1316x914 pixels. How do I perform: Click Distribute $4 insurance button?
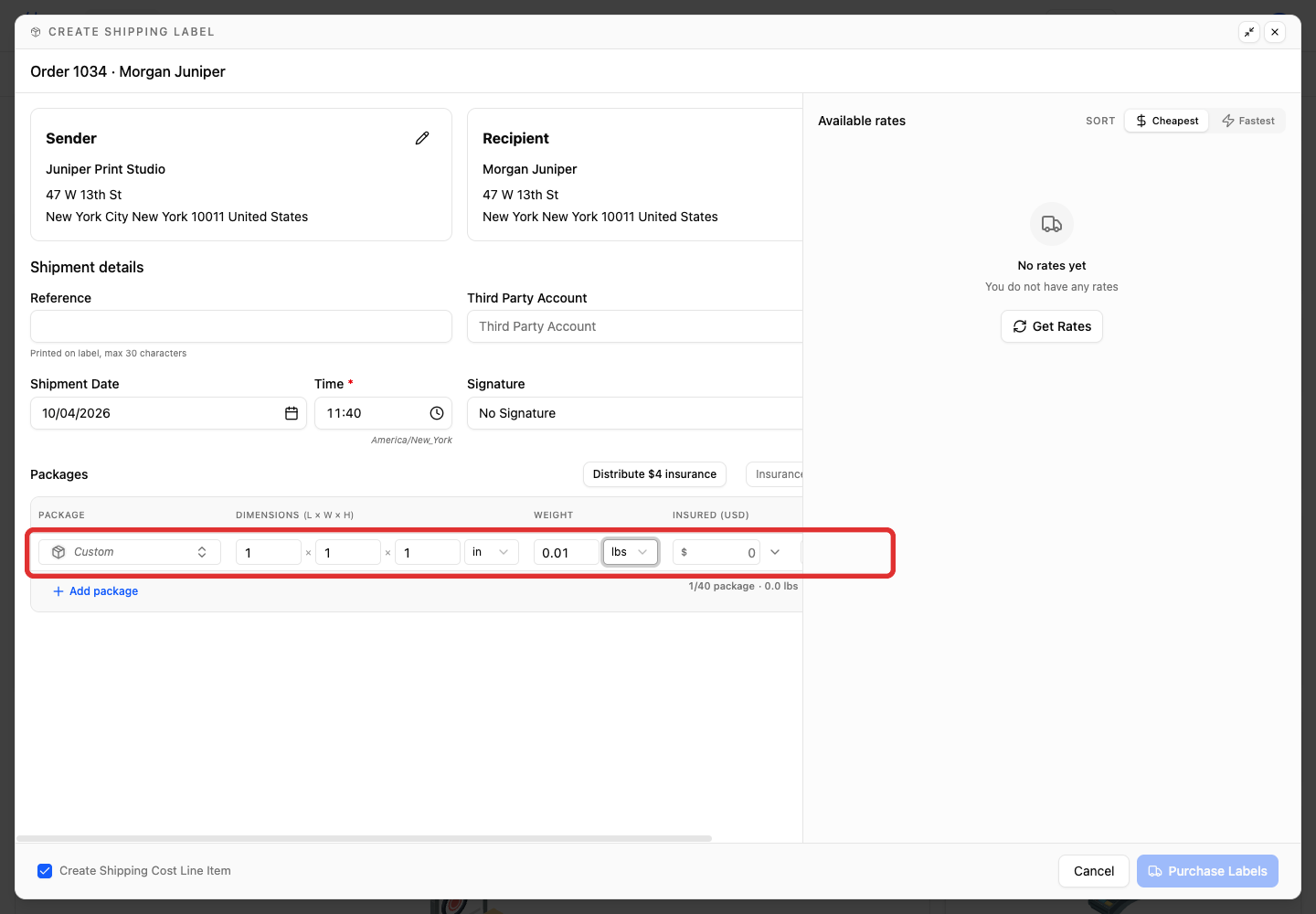tap(654, 474)
